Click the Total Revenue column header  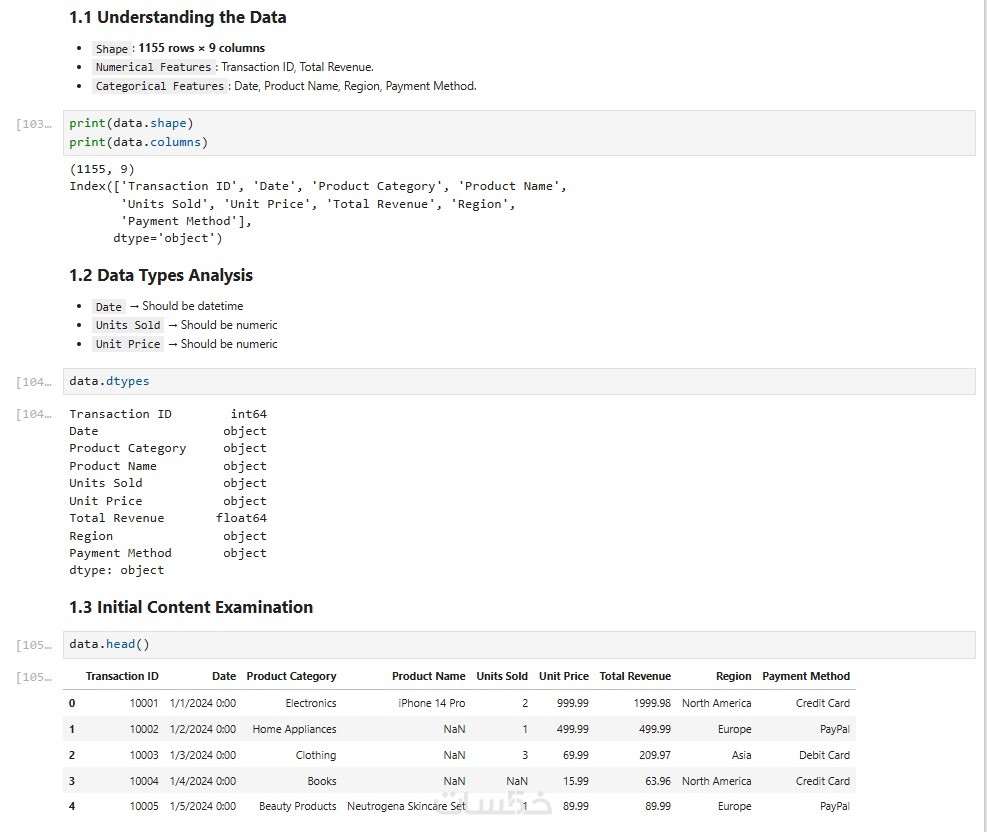[635, 676]
